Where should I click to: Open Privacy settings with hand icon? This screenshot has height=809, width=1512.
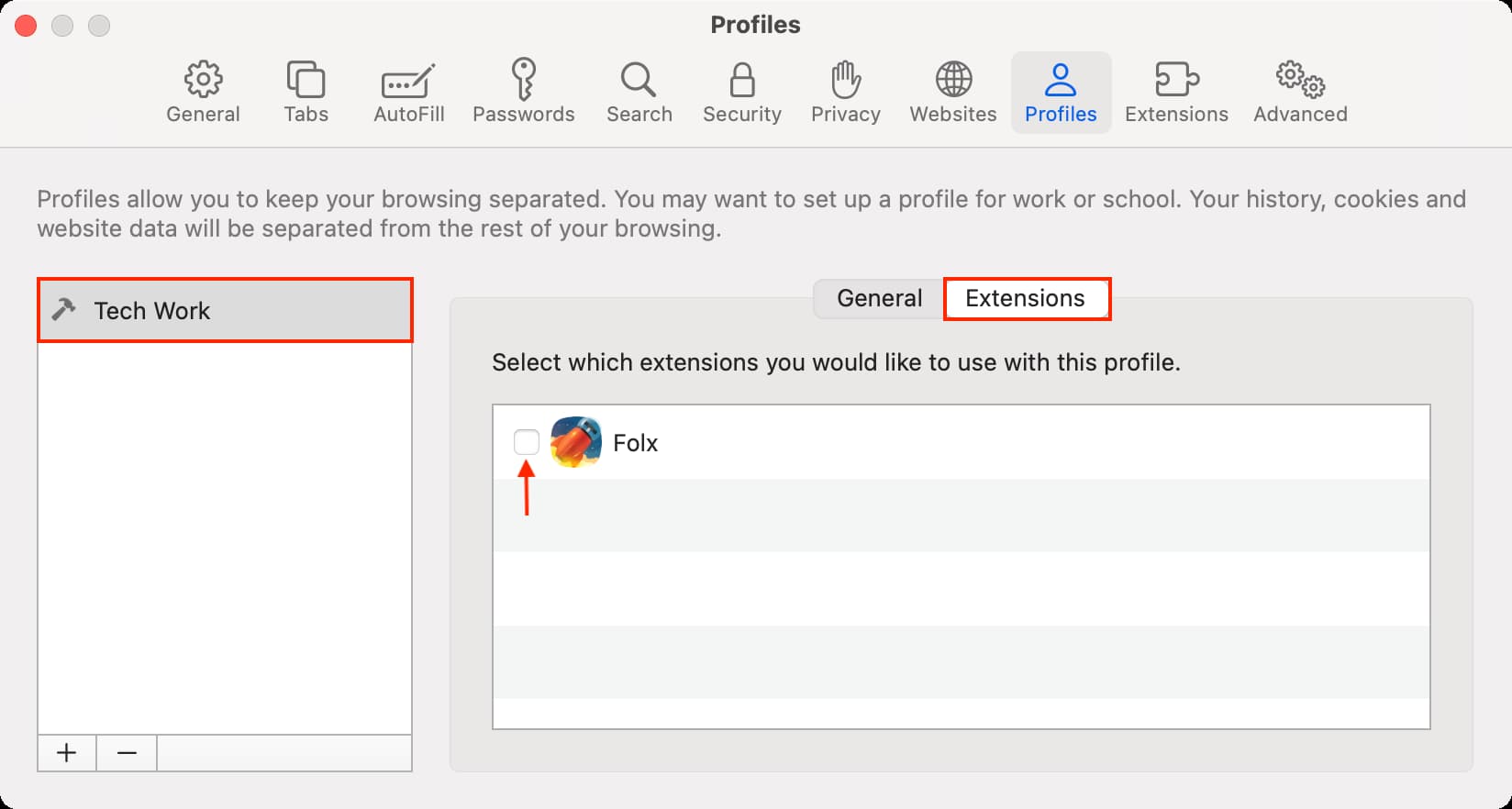click(845, 93)
